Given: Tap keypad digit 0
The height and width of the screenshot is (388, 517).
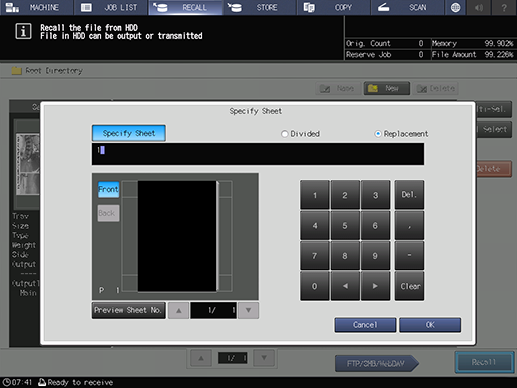Looking at the screenshot, I should coord(315,286).
